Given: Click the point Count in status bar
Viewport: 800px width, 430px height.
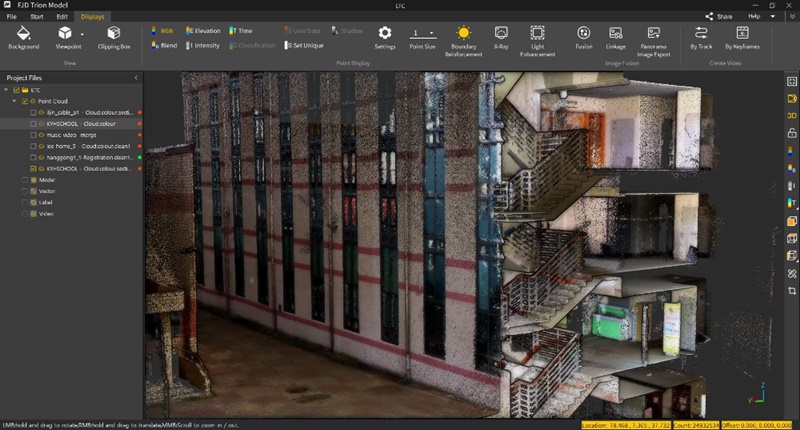Looking at the screenshot, I should click(696, 425).
